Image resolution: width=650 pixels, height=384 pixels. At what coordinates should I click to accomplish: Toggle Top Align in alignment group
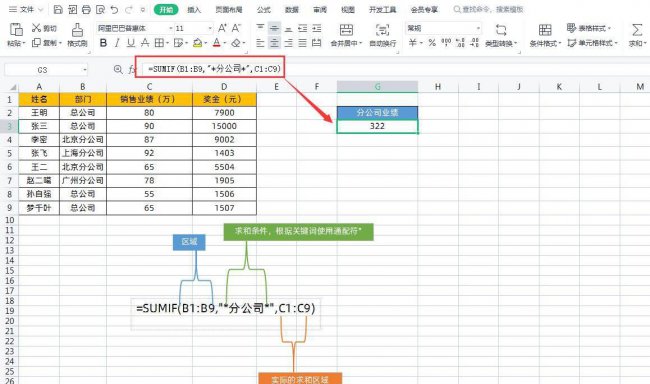pos(260,28)
